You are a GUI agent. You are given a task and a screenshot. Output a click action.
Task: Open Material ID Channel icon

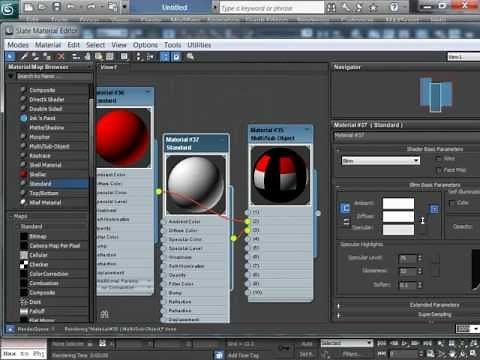(x=124, y=57)
